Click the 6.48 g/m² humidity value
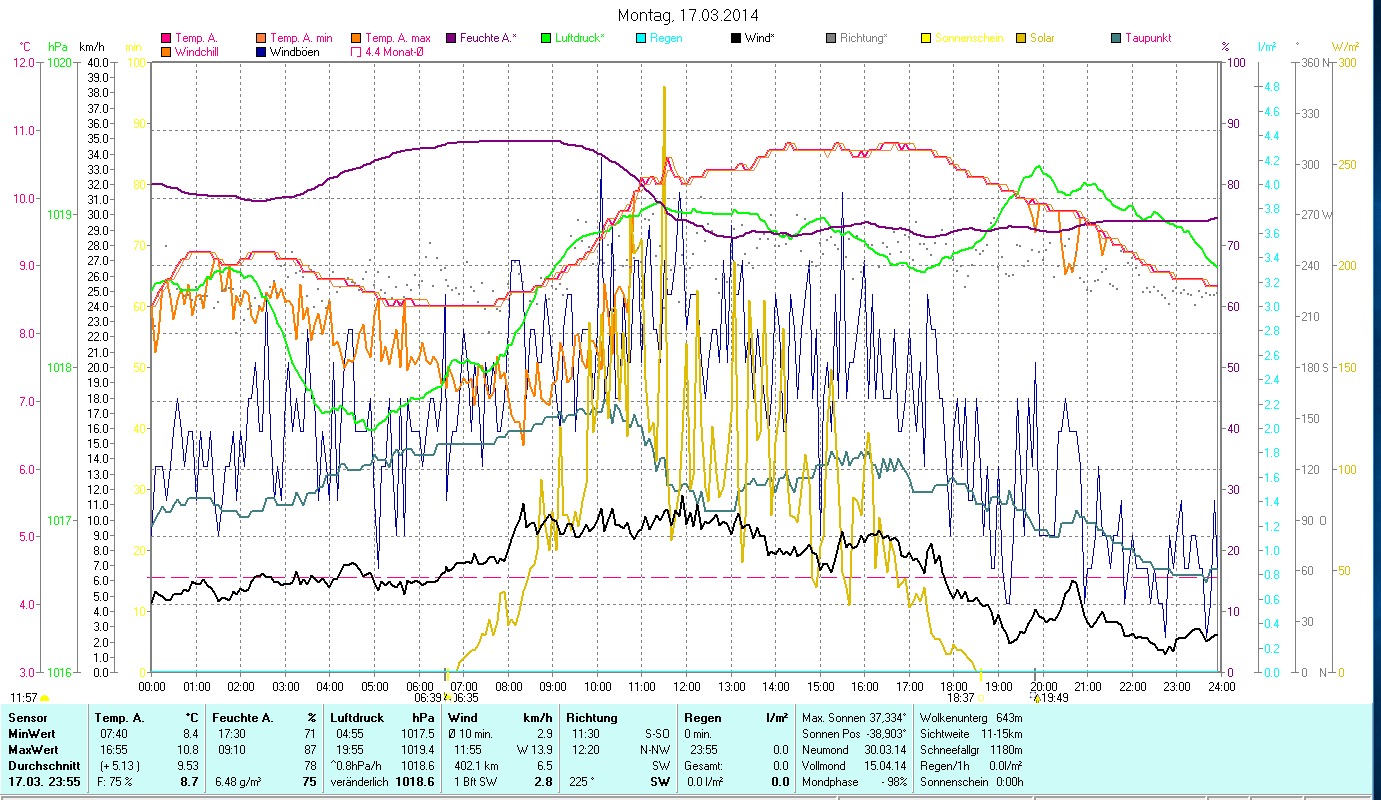 pos(237,781)
